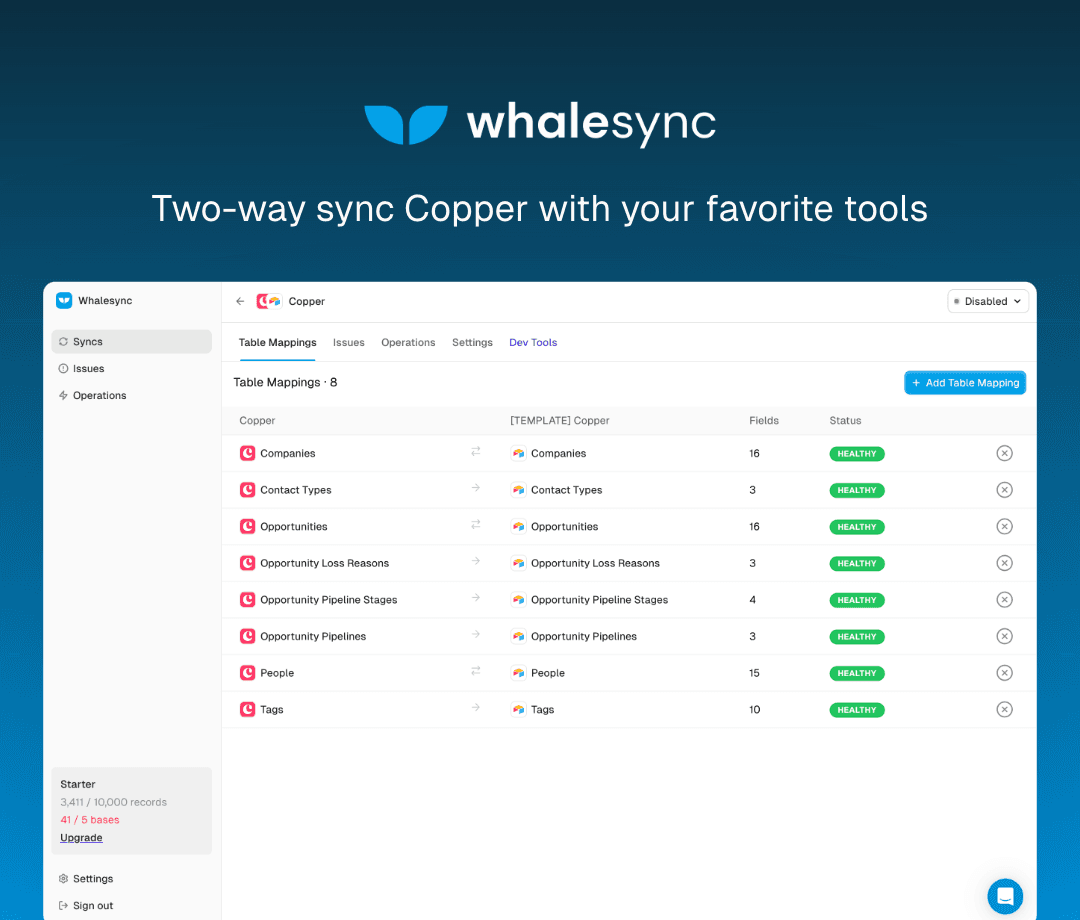Click the one-way arrow for Contact Types
Screen dimensions: 1080x920
pyautogui.click(x=475, y=488)
